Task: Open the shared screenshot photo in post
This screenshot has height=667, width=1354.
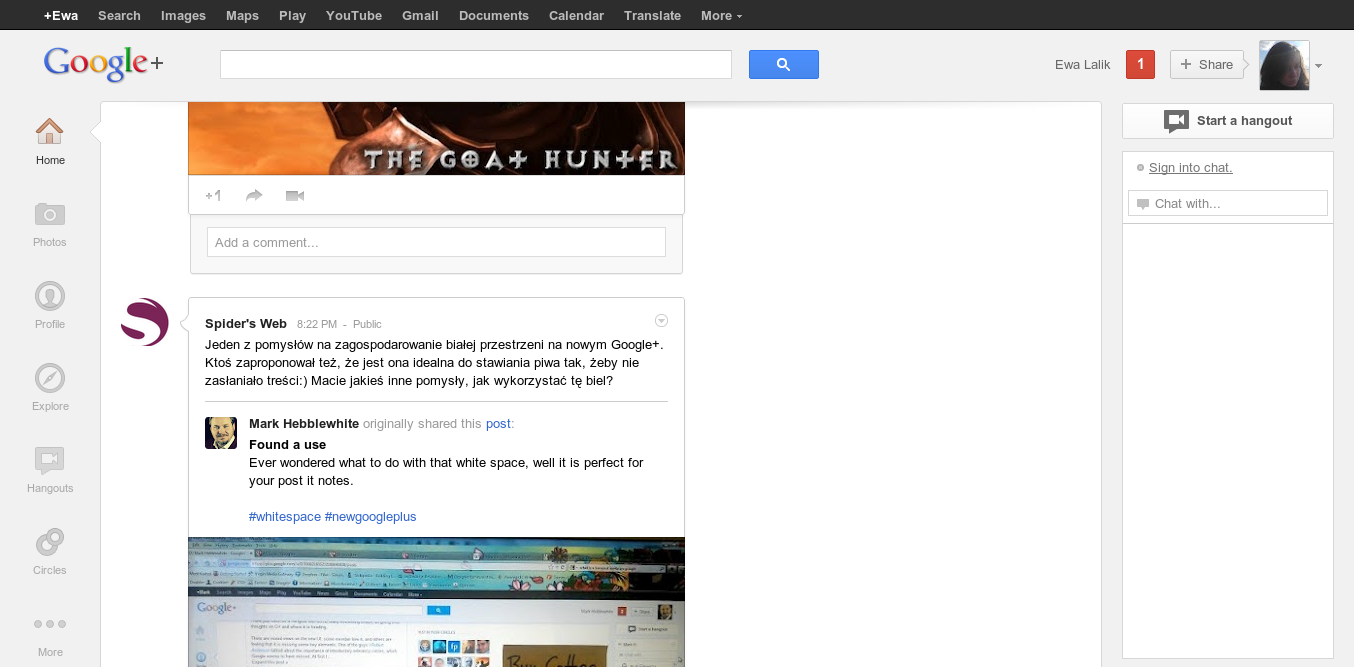Action: point(436,602)
